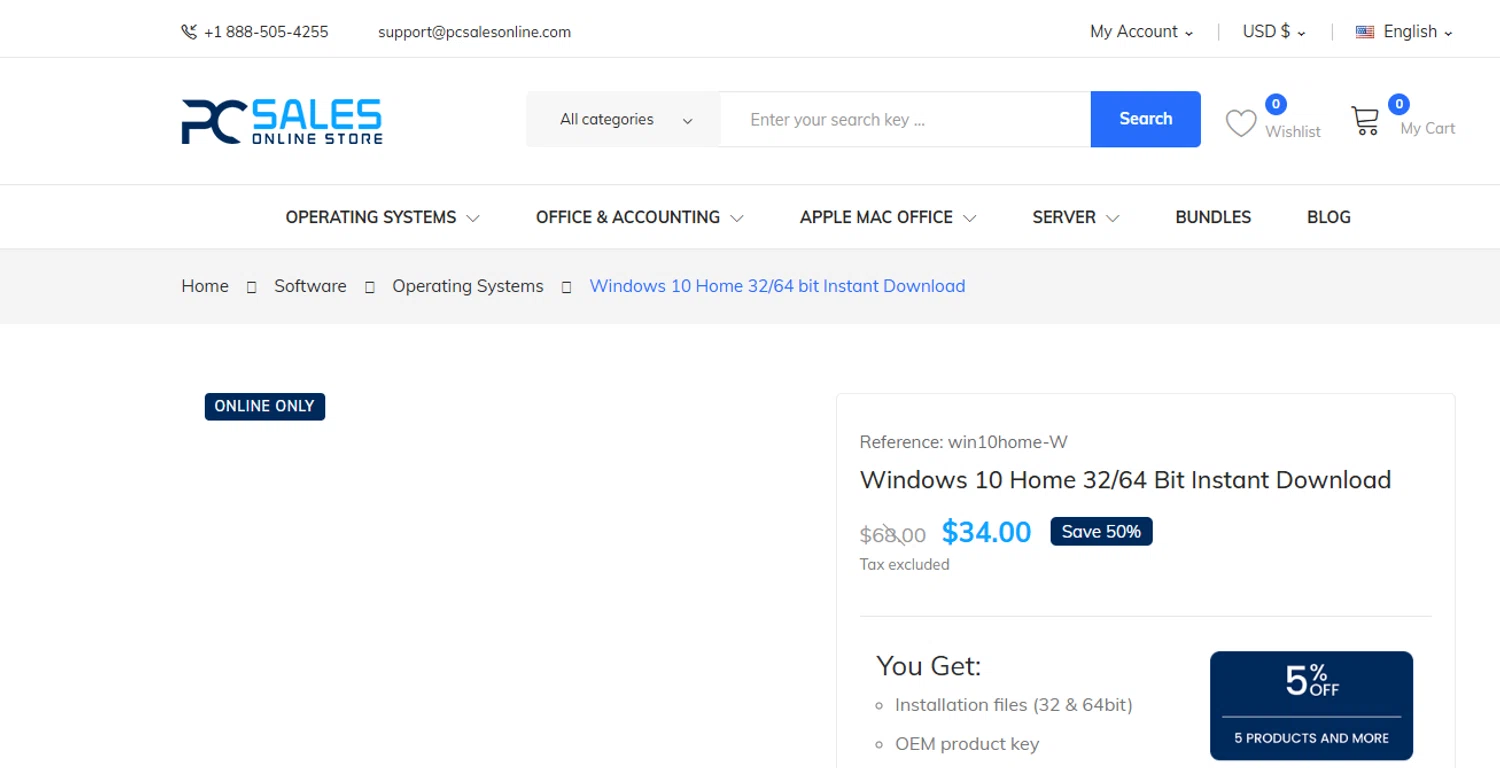Click the Save 50% discount badge
The image size is (1500, 768).
1101,532
